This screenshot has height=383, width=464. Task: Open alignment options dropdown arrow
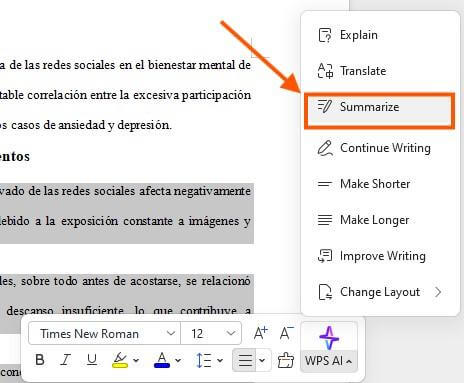click(x=262, y=360)
